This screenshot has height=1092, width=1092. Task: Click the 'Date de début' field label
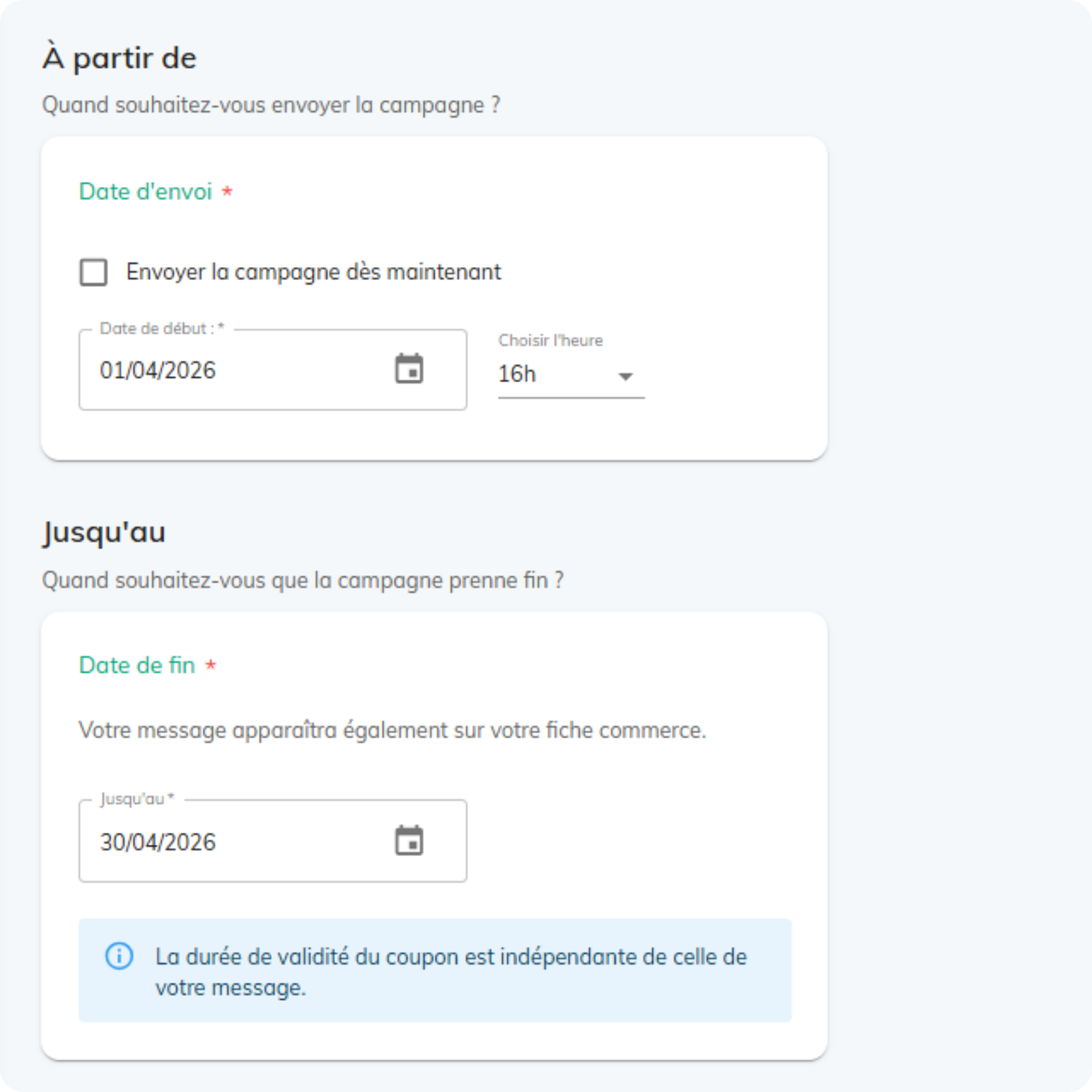coord(162,329)
